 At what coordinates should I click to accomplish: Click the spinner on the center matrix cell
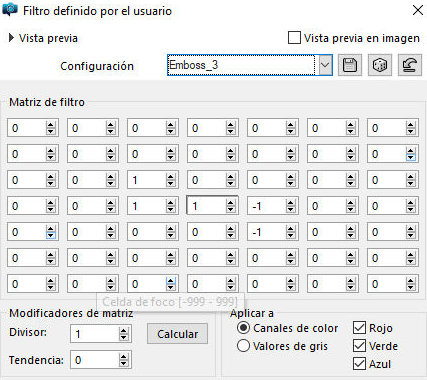(230, 206)
